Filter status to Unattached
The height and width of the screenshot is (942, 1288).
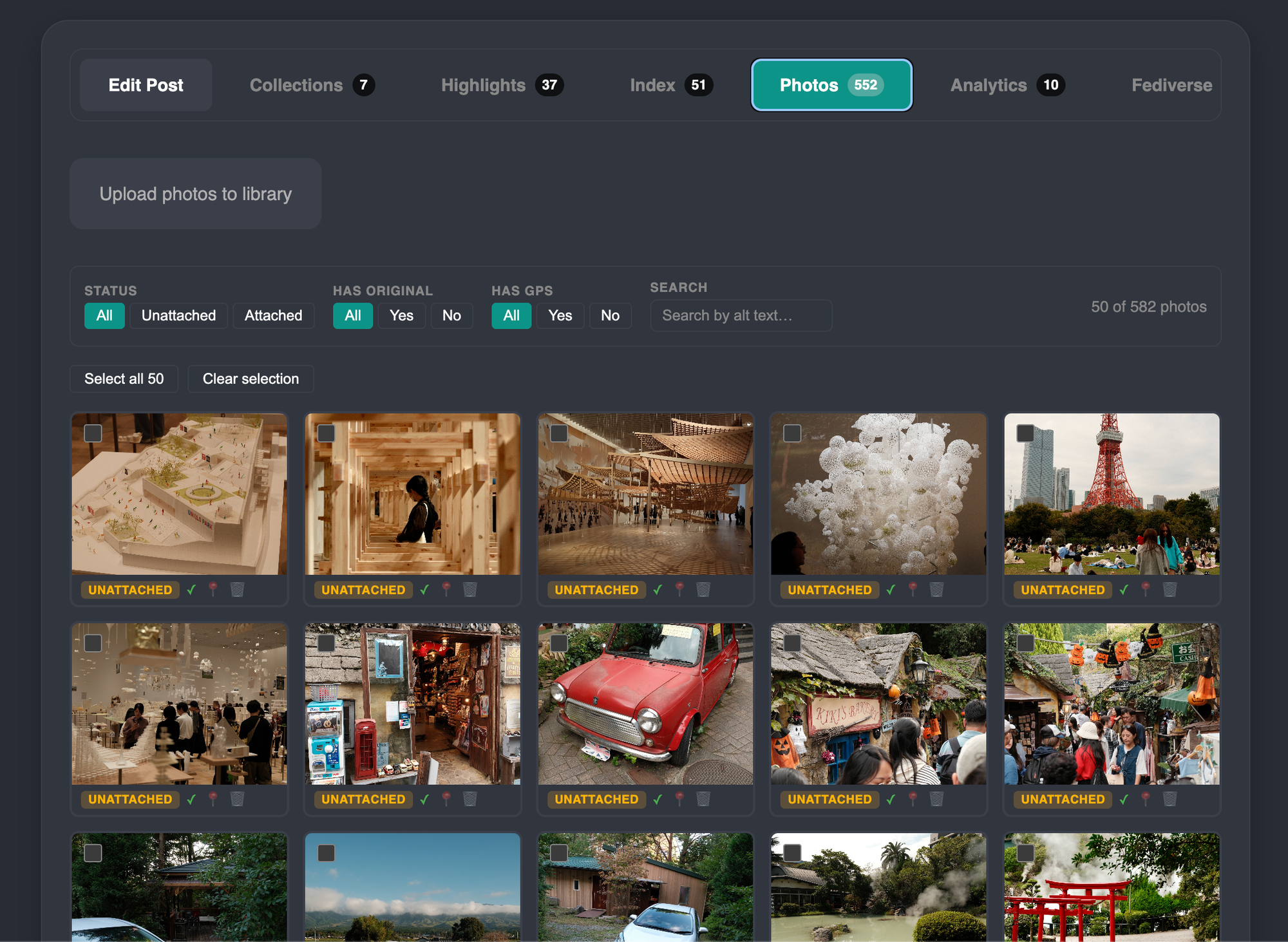178,316
